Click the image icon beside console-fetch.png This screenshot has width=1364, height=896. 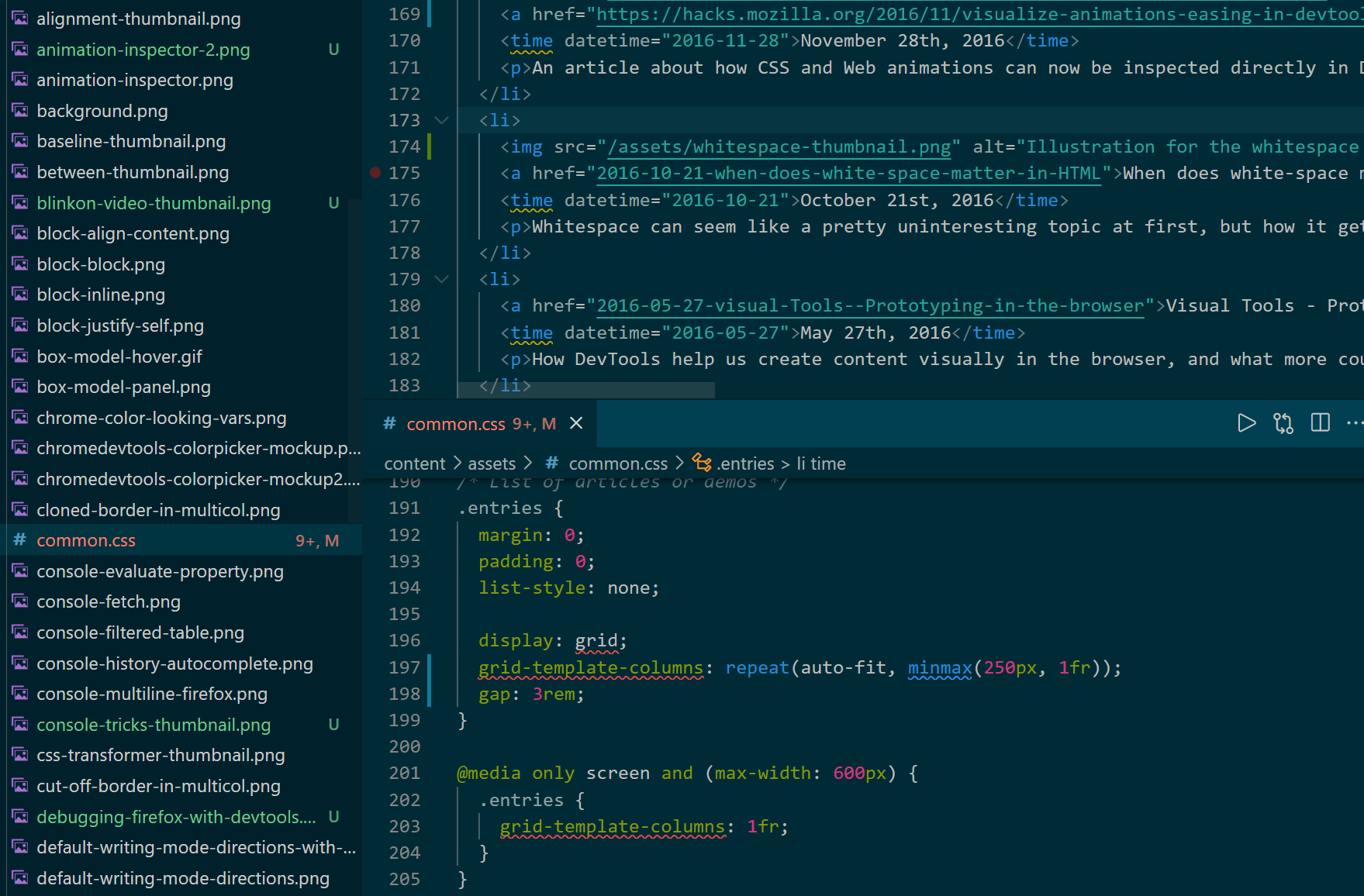[19, 601]
